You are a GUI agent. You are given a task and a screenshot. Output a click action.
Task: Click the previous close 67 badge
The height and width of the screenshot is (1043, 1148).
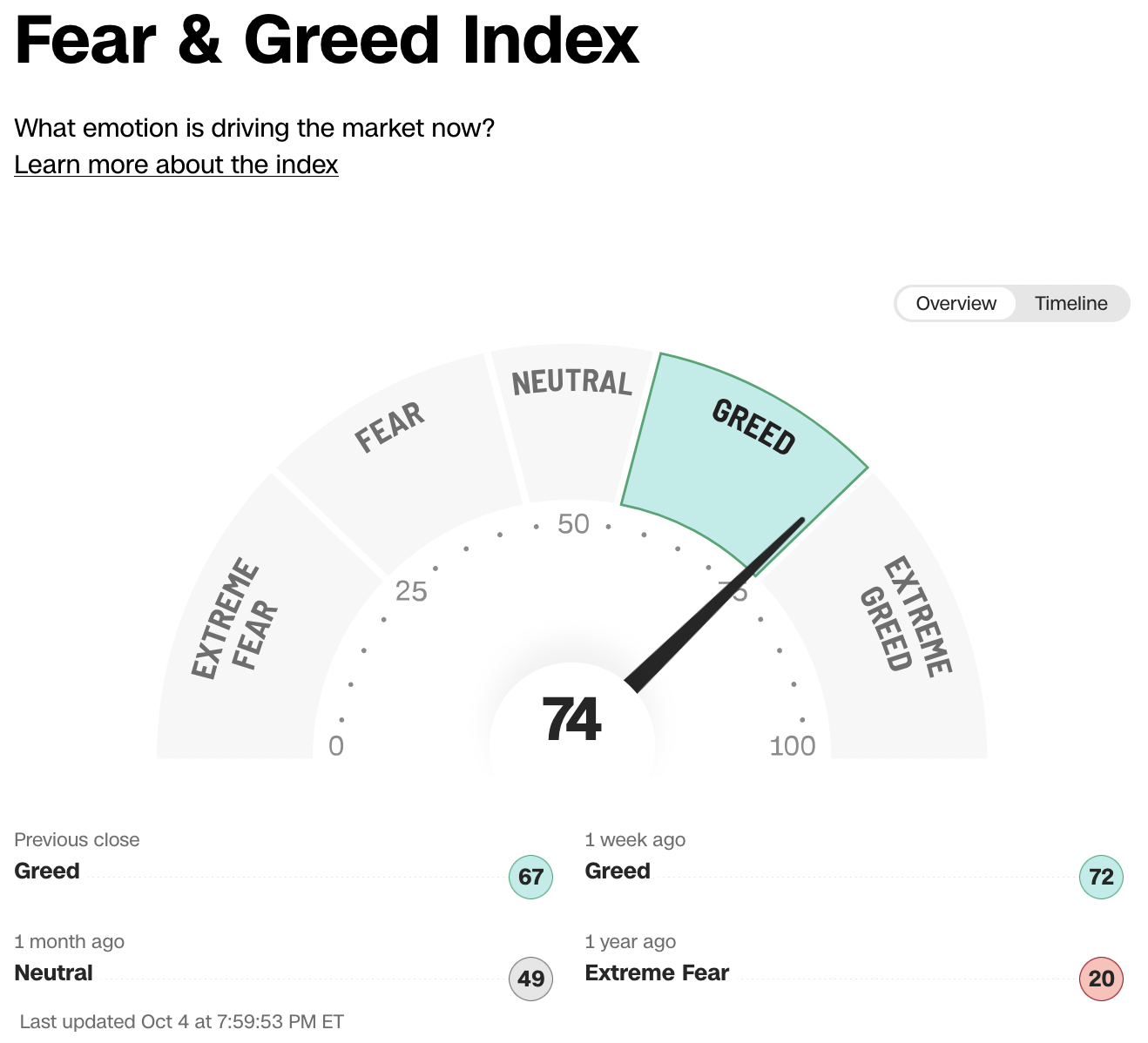[x=530, y=877]
